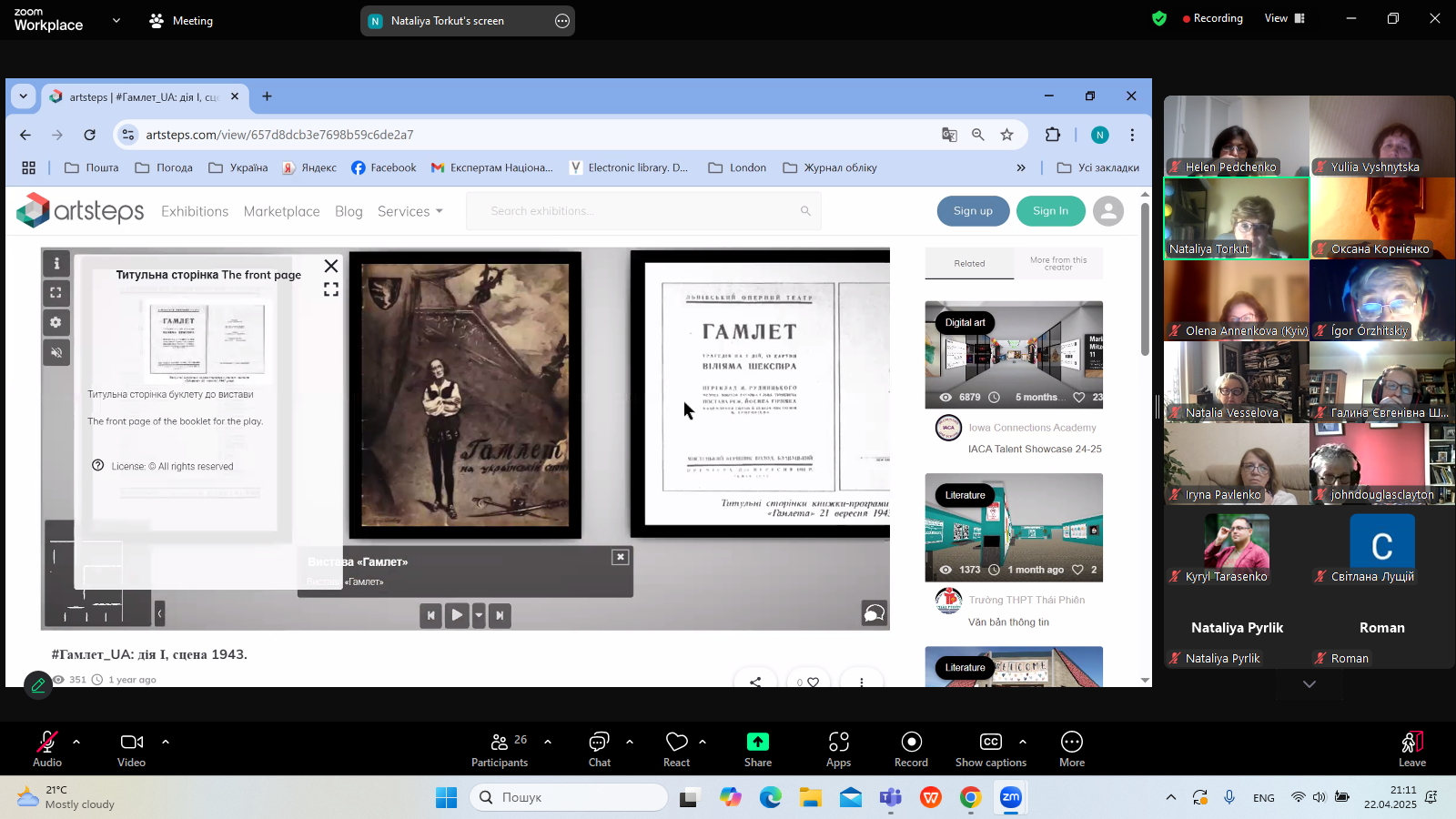This screenshot has height=819, width=1456.
Task: Open the Exhibitions menu item
Action: click(x=195, y=211)
